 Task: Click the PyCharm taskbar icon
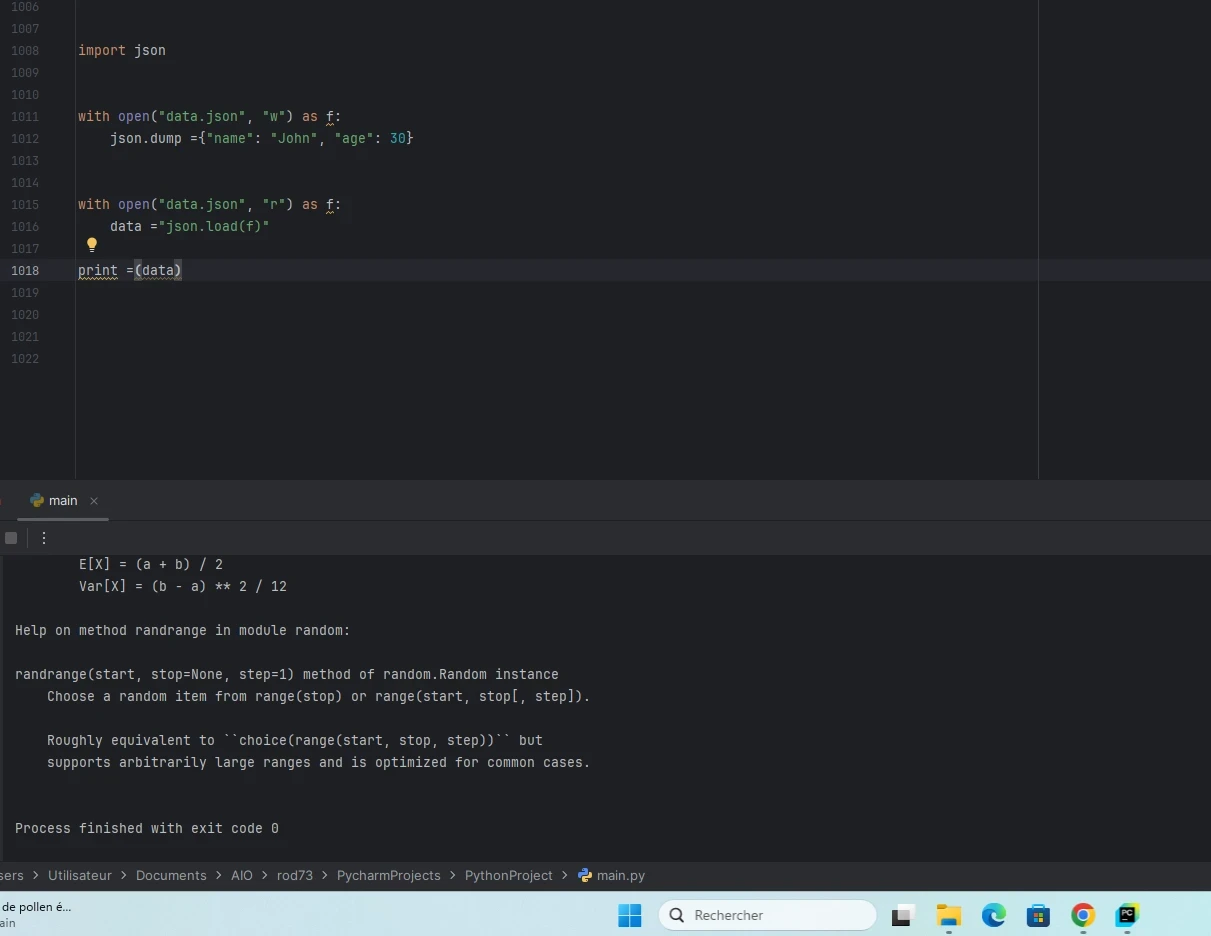(1128, 915)
